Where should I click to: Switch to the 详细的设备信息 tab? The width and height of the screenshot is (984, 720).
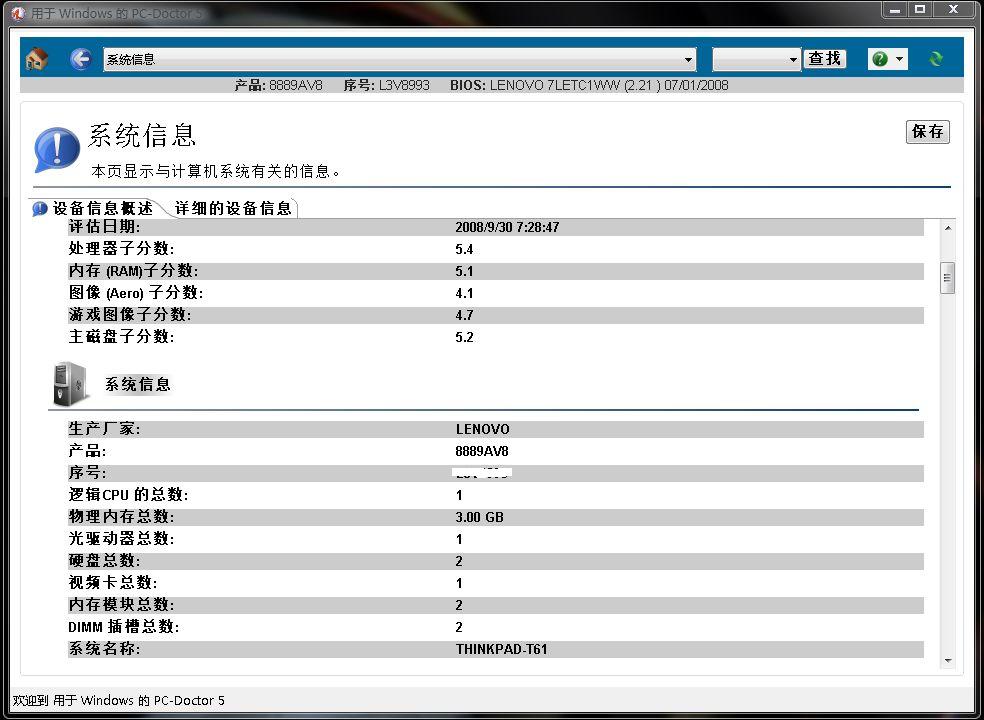(x=233, y=208)
